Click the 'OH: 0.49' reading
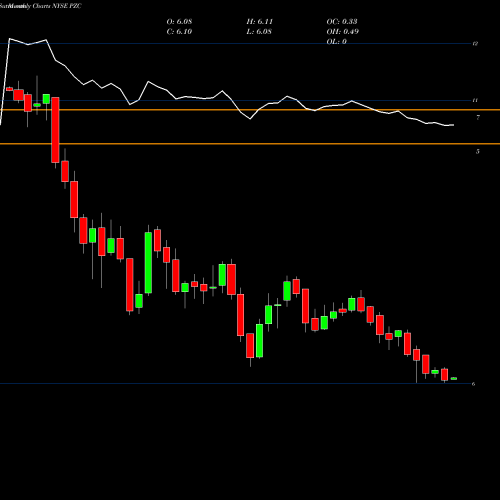 click(343, 32)
